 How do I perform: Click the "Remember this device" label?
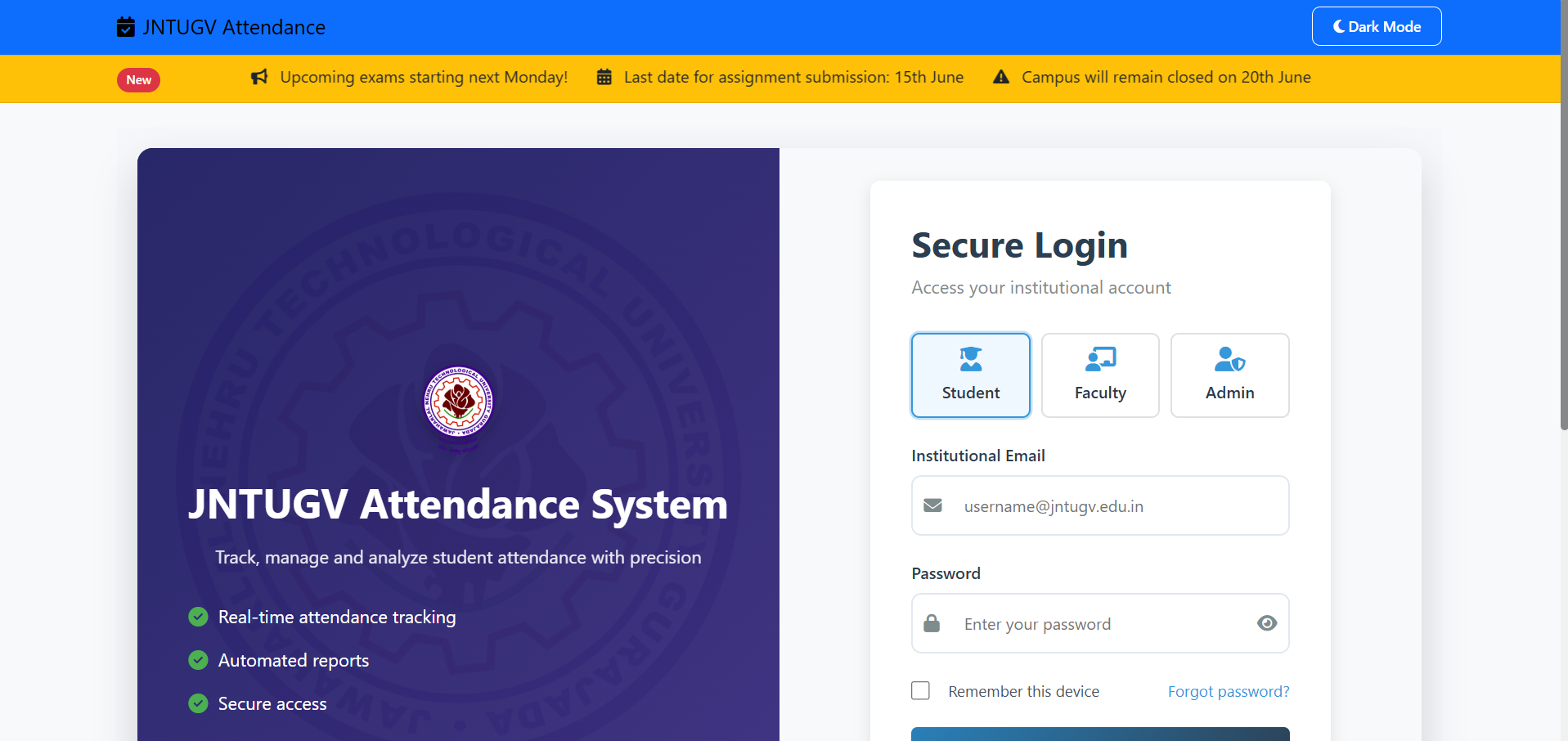[x=1024, y=691]
